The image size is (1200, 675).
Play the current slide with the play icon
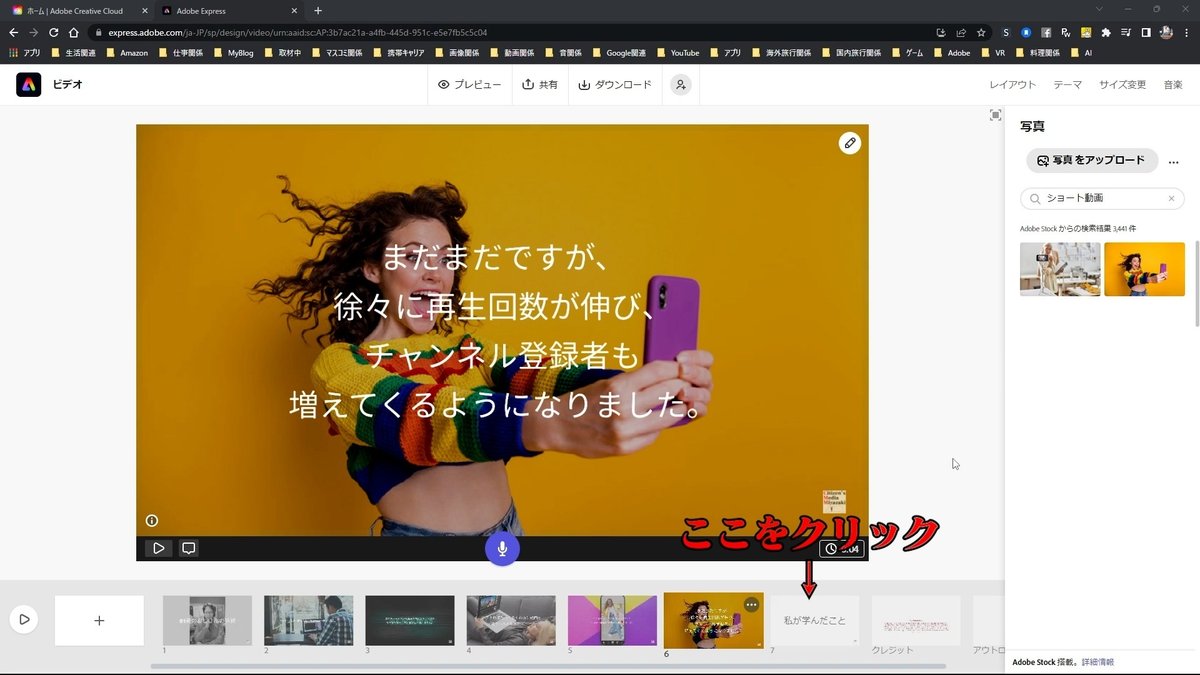pos(158,548)
